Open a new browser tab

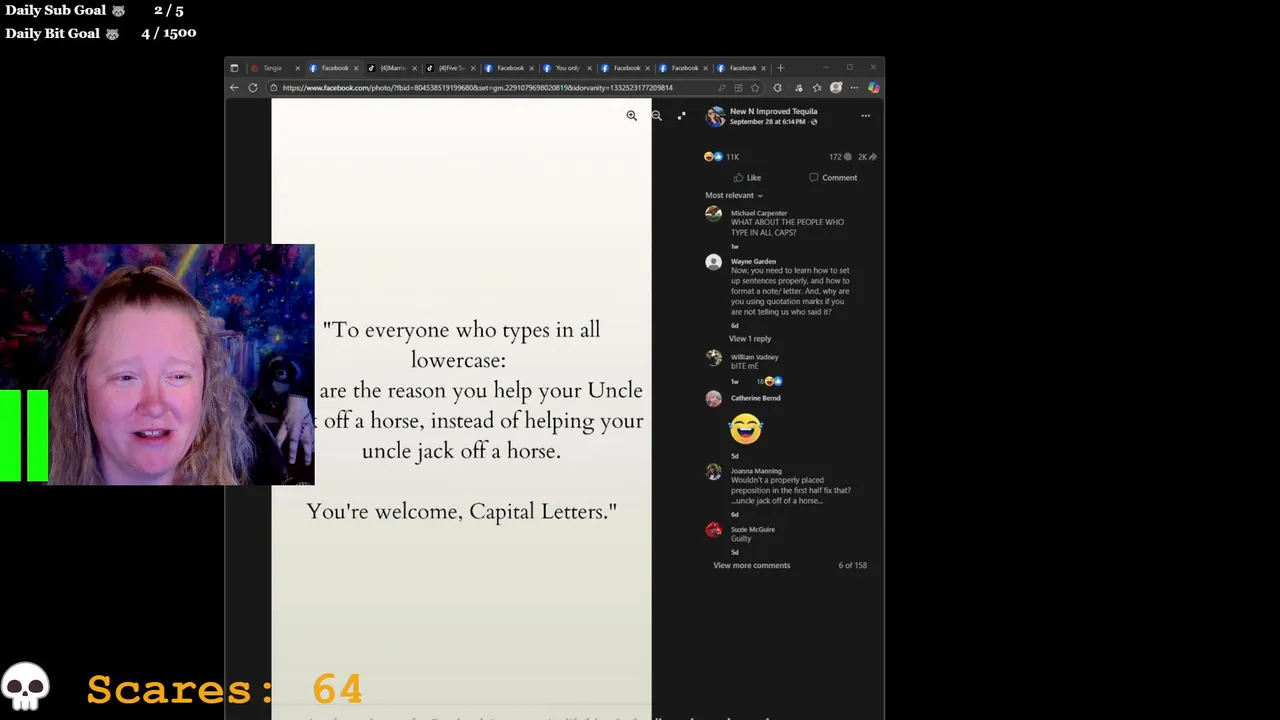point(780,68)
